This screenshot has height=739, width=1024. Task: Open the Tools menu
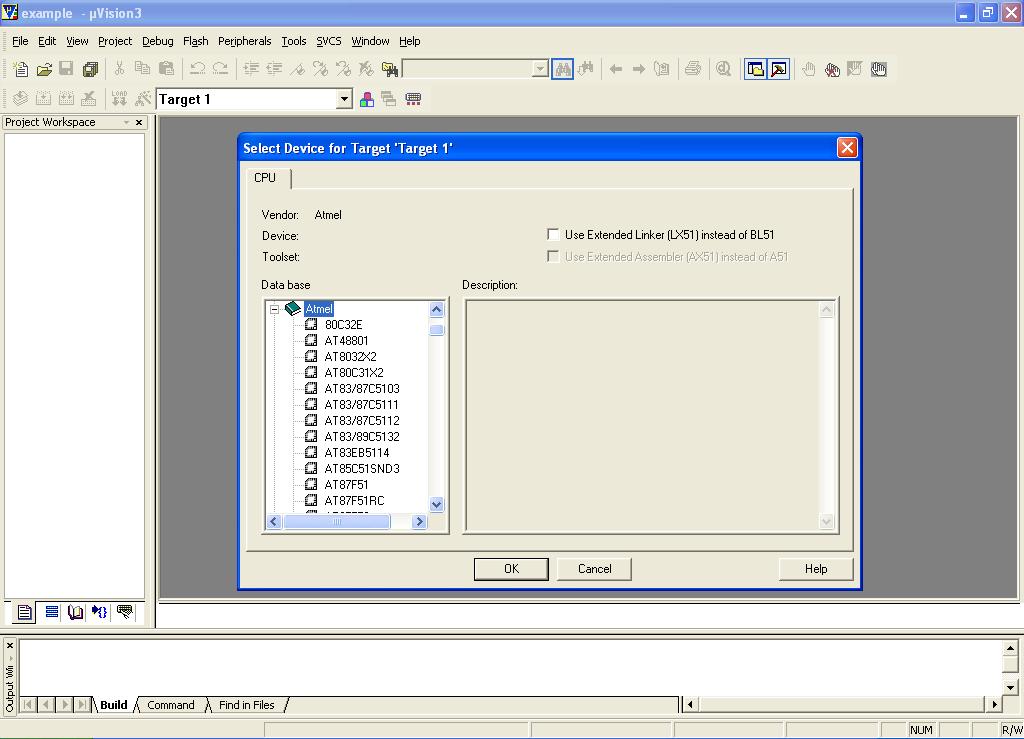click(294, 41)
